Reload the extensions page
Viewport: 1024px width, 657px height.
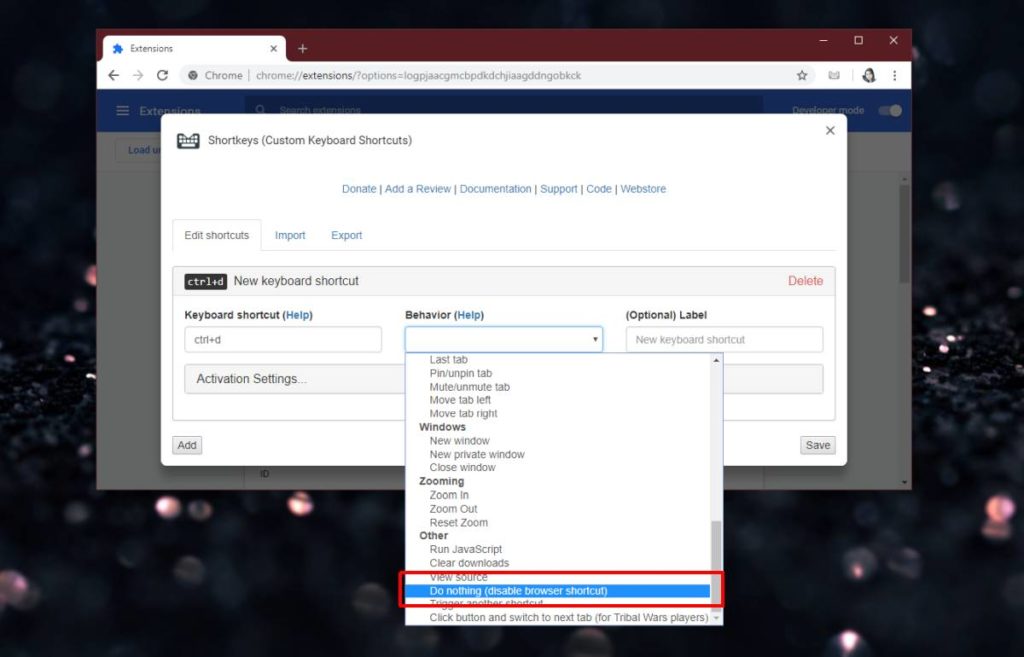(x=163, y=75)
